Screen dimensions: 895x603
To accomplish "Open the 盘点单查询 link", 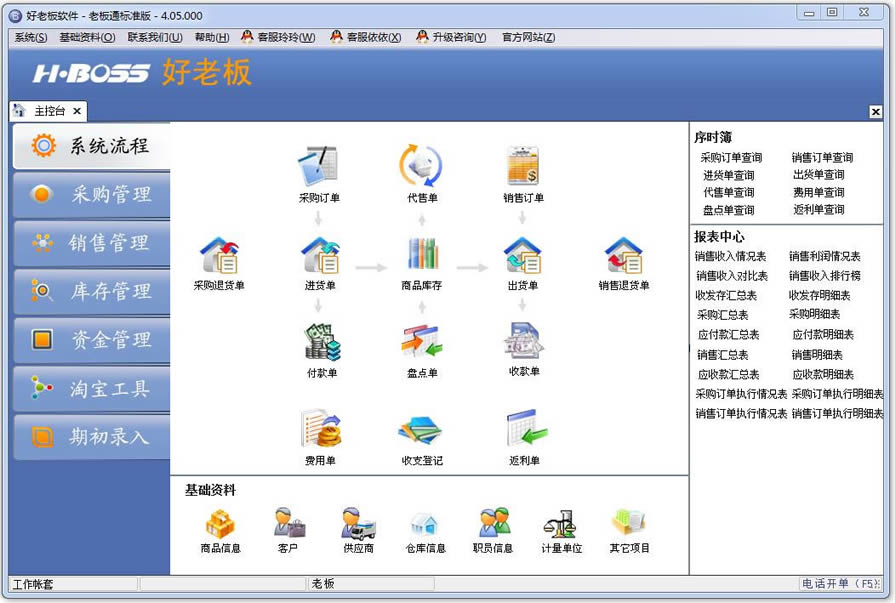I will pos(729,210).
